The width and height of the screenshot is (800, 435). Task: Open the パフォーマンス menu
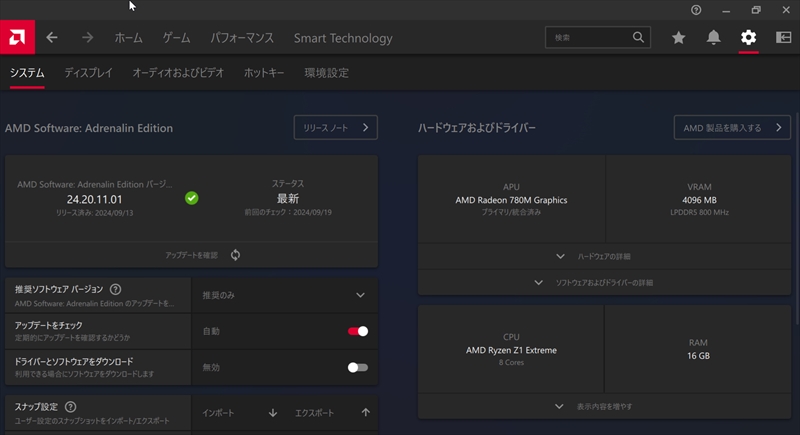pyautogui.click(x=242, y=38)
